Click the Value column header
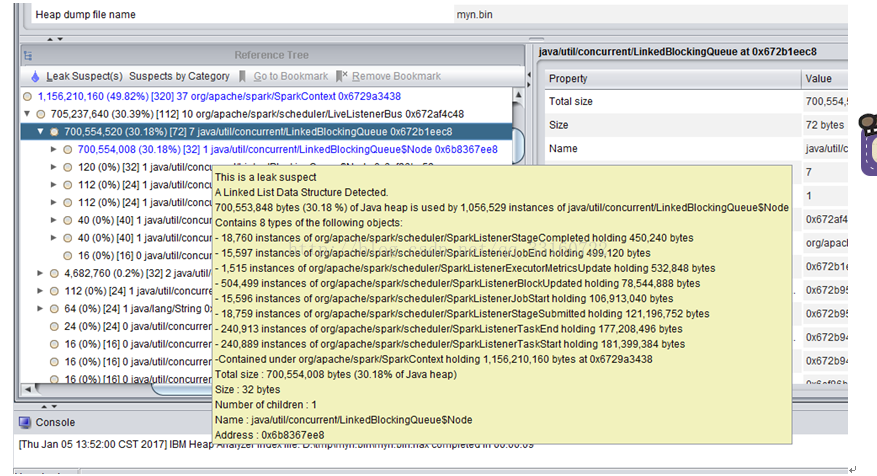 pos(825,79)
